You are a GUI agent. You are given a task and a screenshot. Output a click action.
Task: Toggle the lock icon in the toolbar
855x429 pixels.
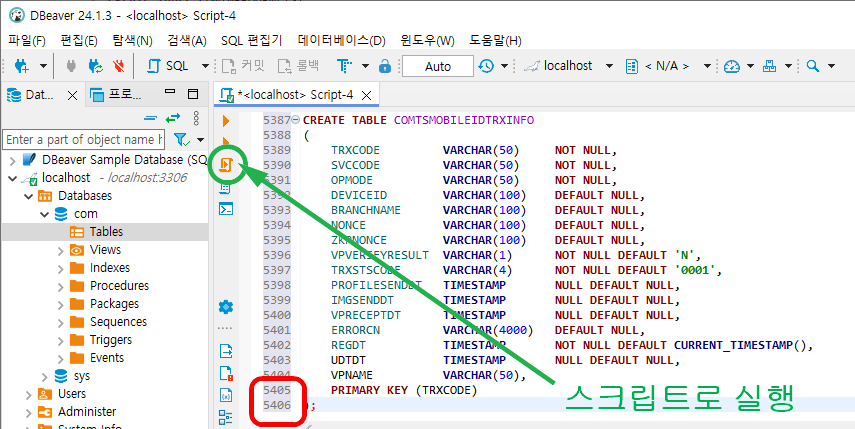tap(385, 66)
